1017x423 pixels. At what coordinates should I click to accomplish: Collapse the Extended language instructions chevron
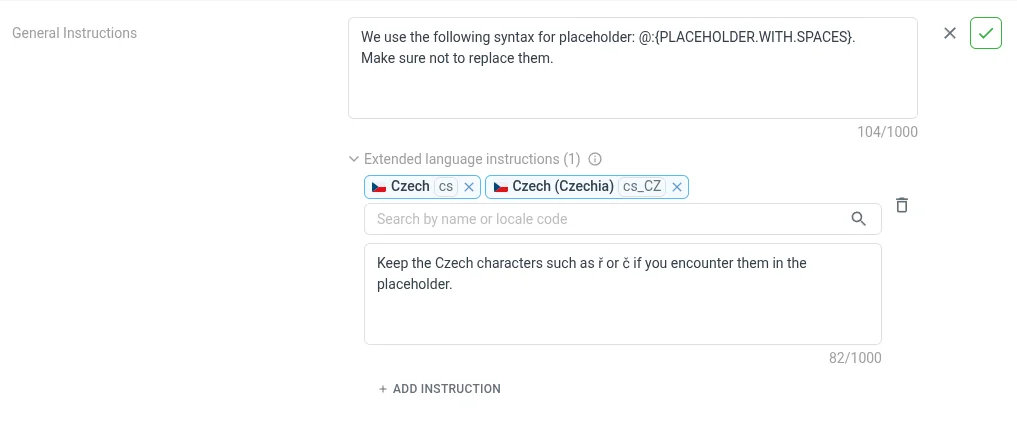click(353, 159)
